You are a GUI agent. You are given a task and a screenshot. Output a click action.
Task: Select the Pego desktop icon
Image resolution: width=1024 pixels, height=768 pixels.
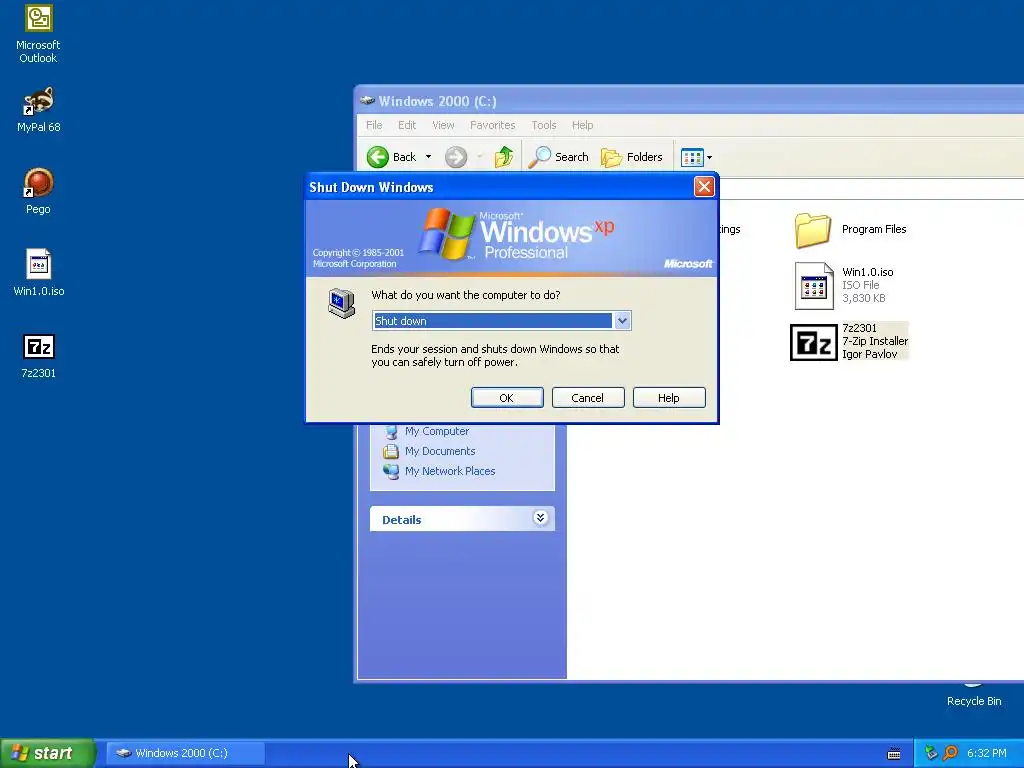[38, 191]
